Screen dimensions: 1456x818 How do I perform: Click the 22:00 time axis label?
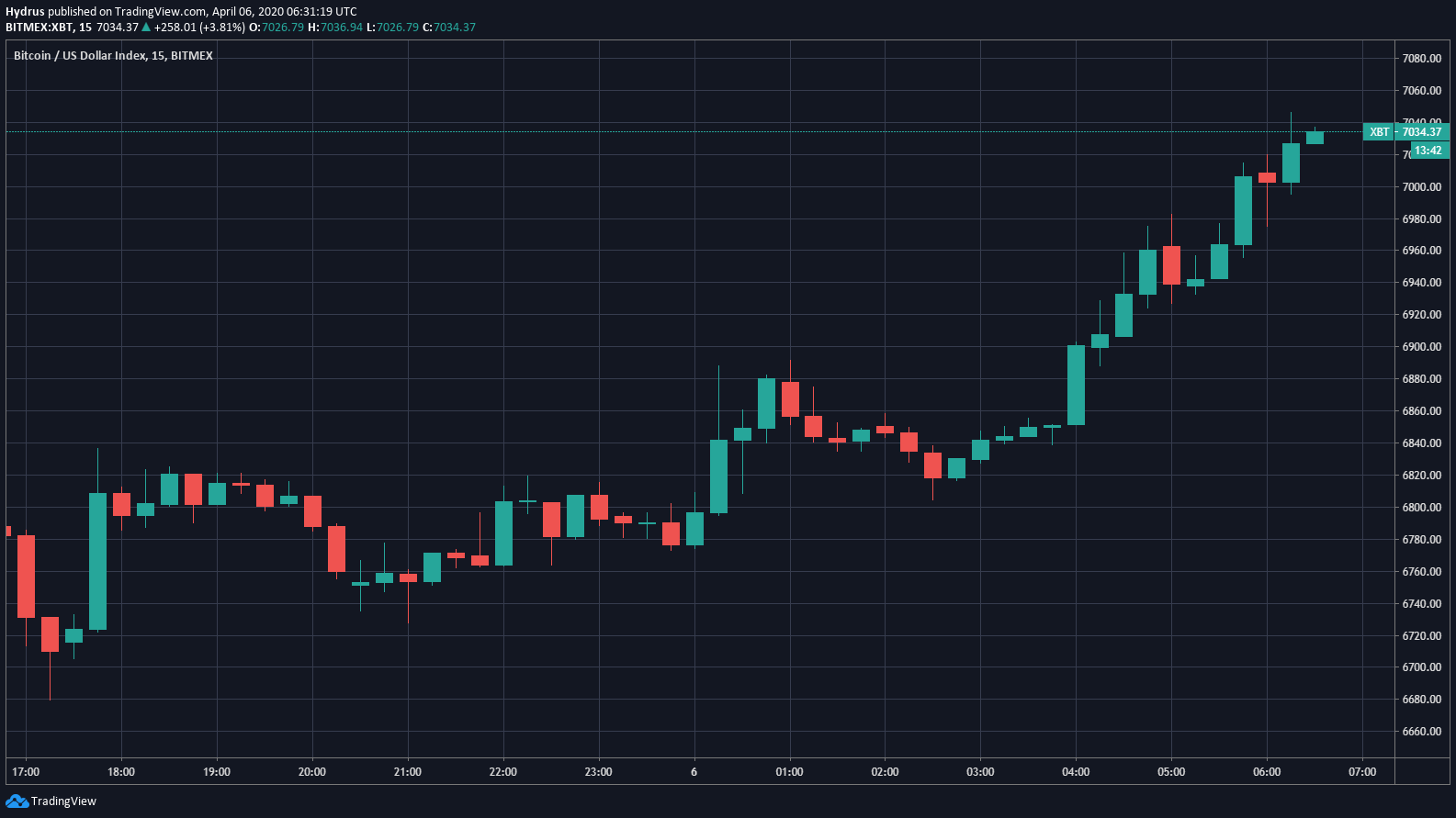click(502, 772)
